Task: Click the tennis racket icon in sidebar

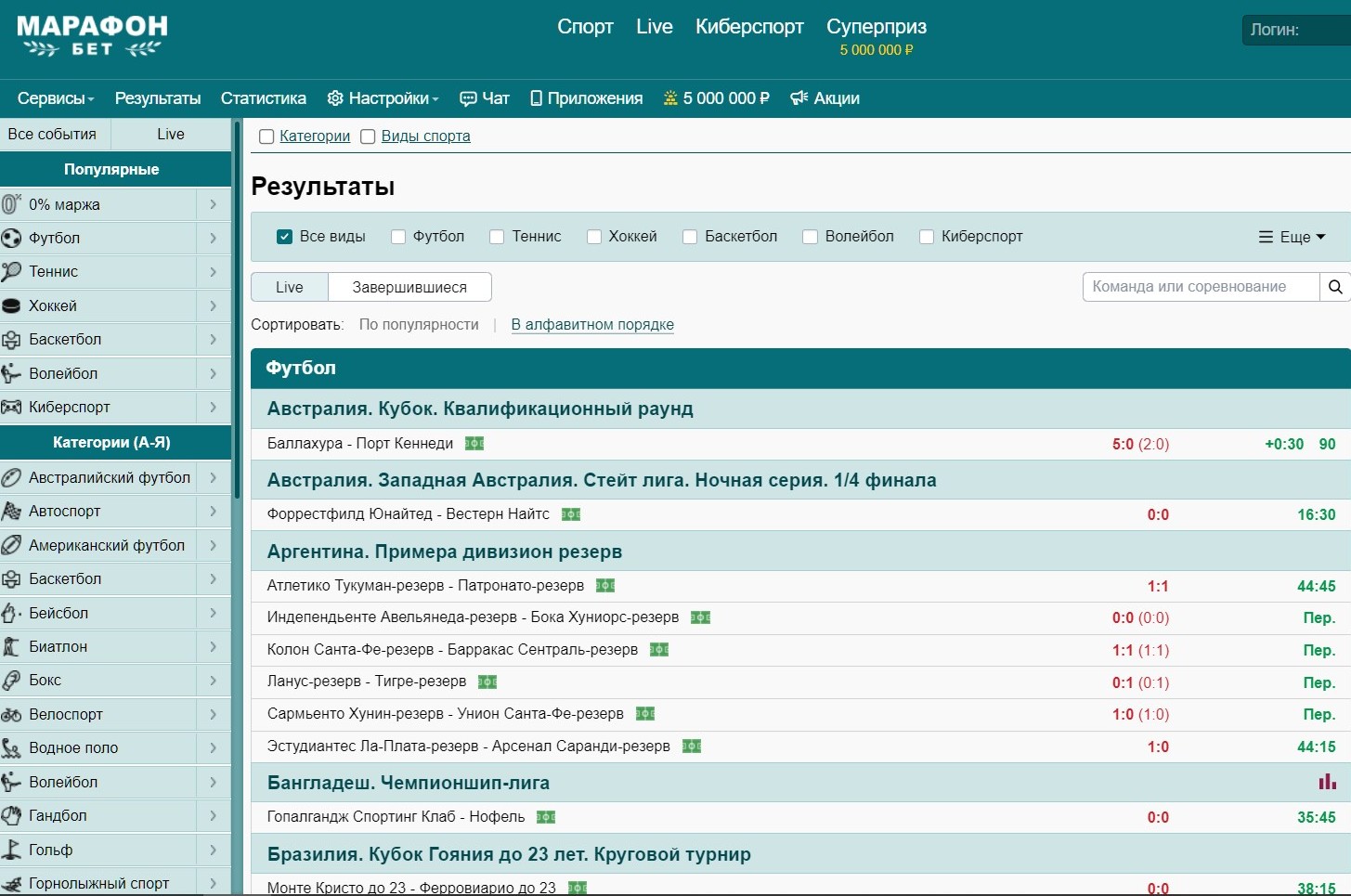Action: [11, 271]
